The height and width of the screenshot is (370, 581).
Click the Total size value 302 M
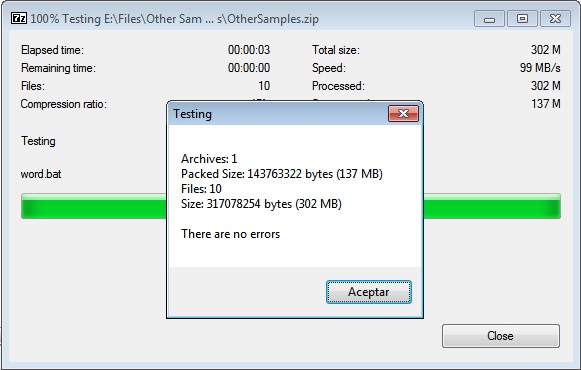(545, 50)
